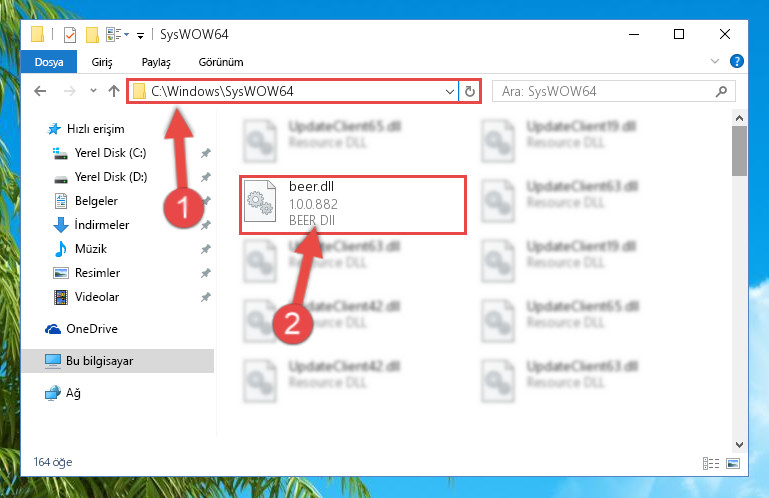Image resolution: width=769 pixels, height=498 pixels.
Task: Go back with the left arrow button
Action: pyautogui.click(x=40, y=91)
